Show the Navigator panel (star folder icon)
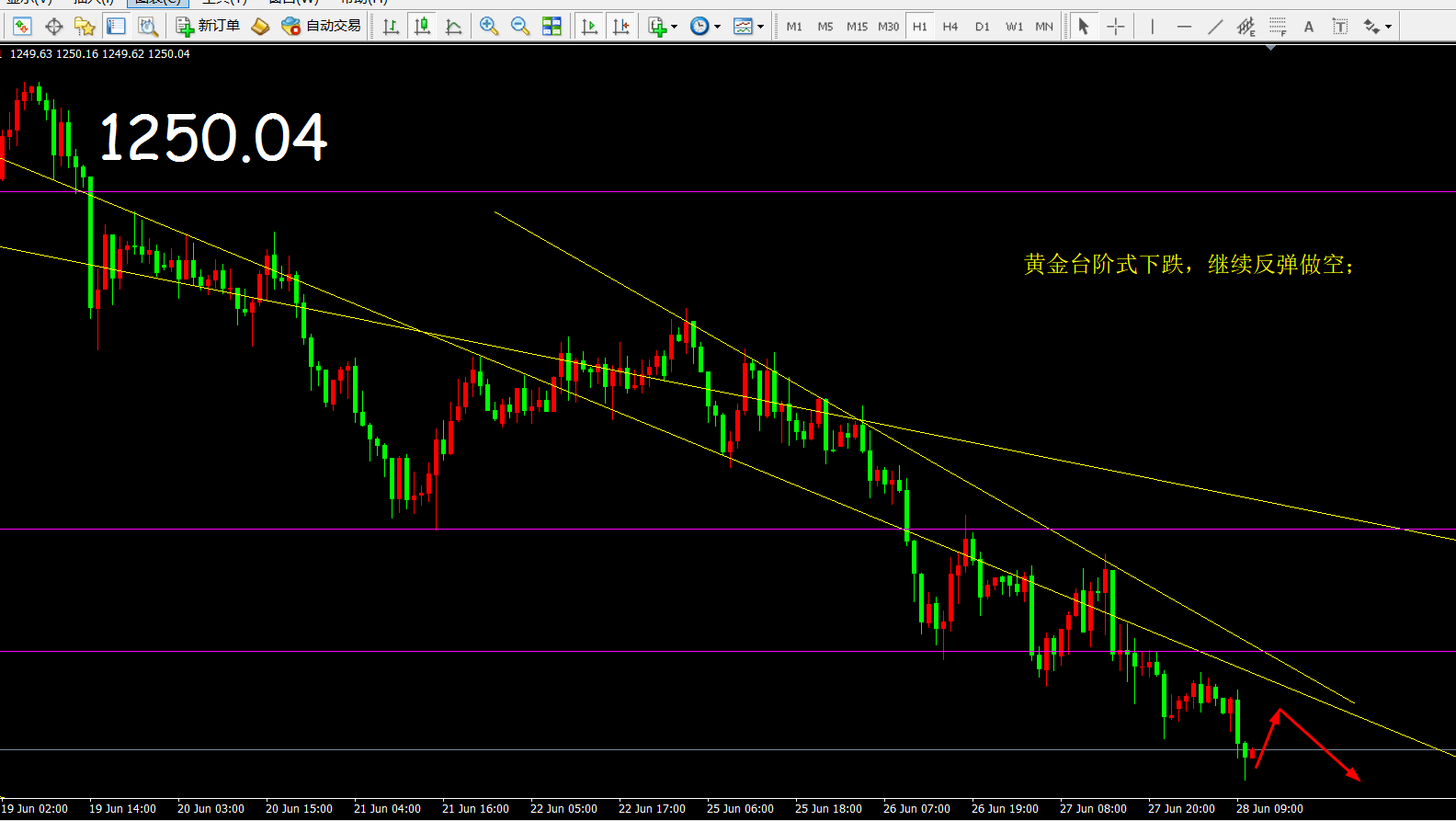Viewport: 1456px width, 821px height. (x=85, y=27)
